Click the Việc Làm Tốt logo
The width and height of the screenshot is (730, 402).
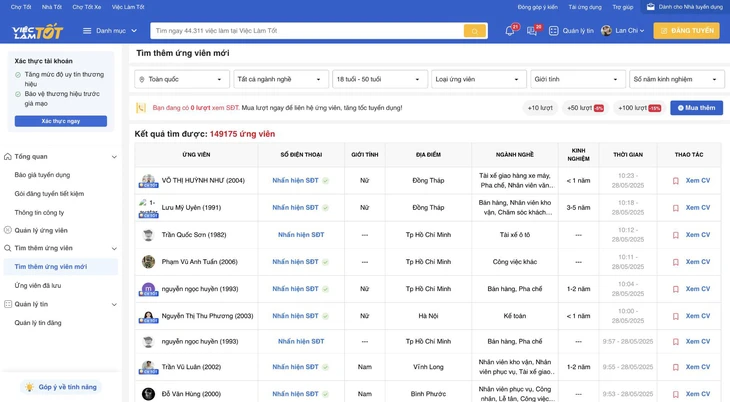point(37,31)
